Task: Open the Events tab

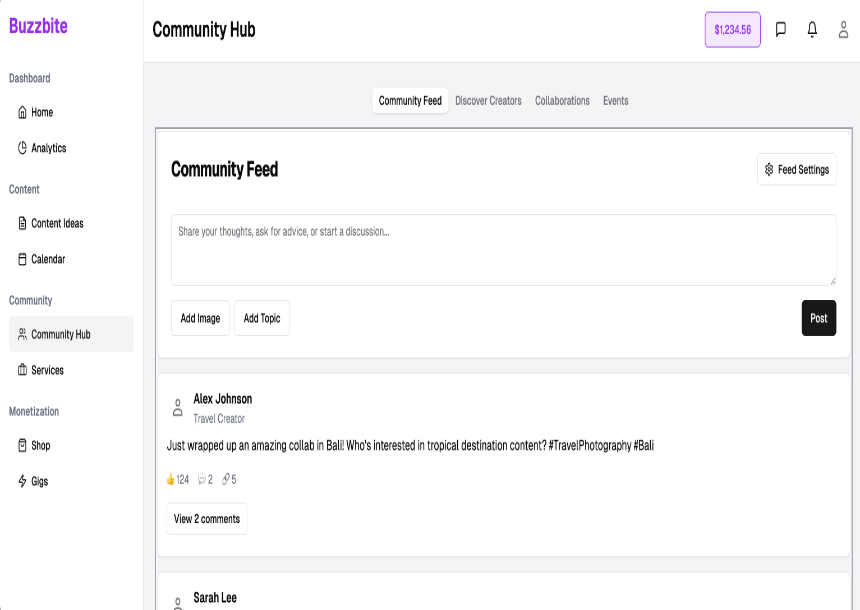Action: (615, 101)
